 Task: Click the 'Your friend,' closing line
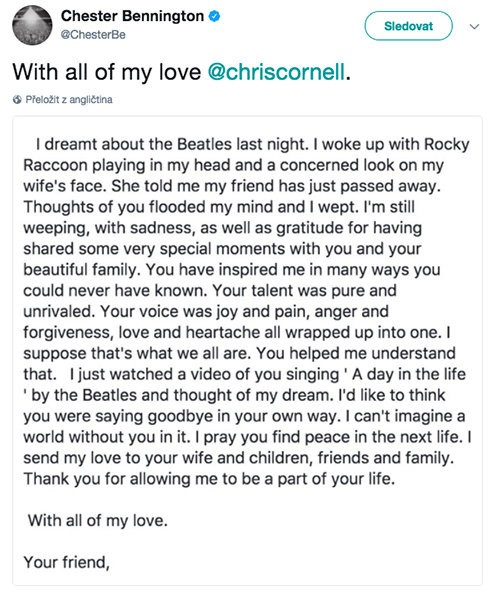coord(67,562)
